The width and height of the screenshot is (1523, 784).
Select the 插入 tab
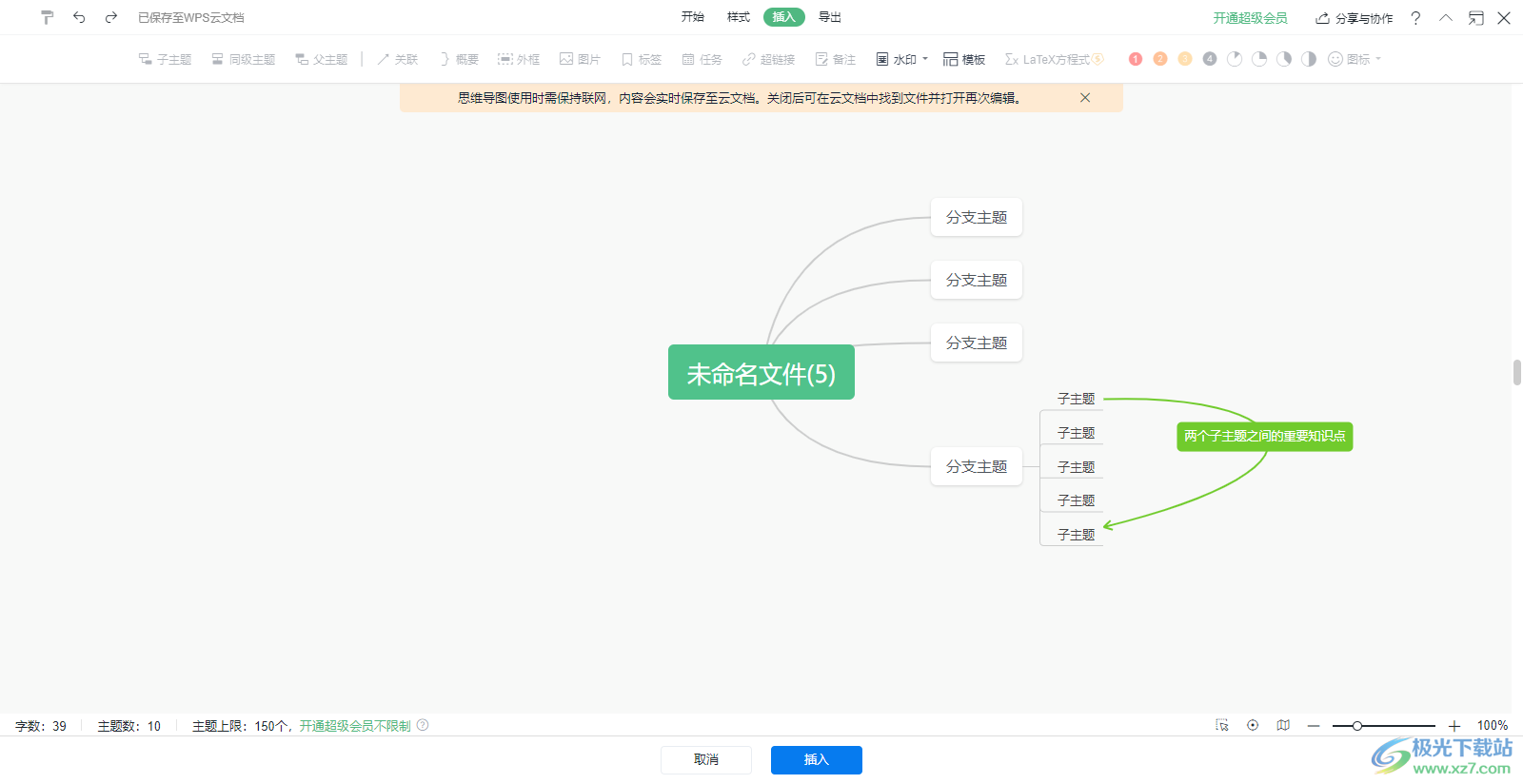[x=784, y=17]
